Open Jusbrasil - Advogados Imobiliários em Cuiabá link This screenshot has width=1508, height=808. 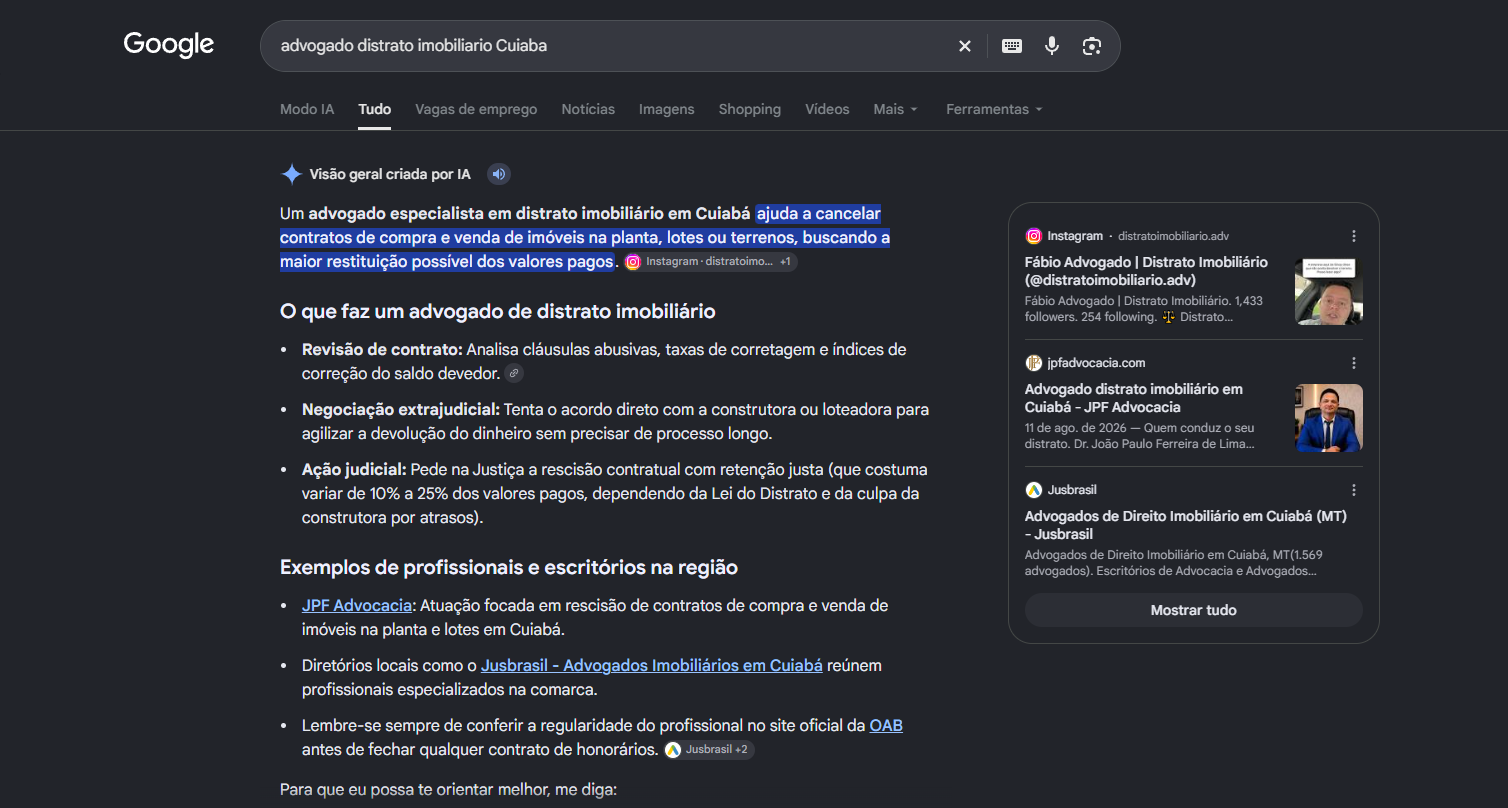[652, 665]
